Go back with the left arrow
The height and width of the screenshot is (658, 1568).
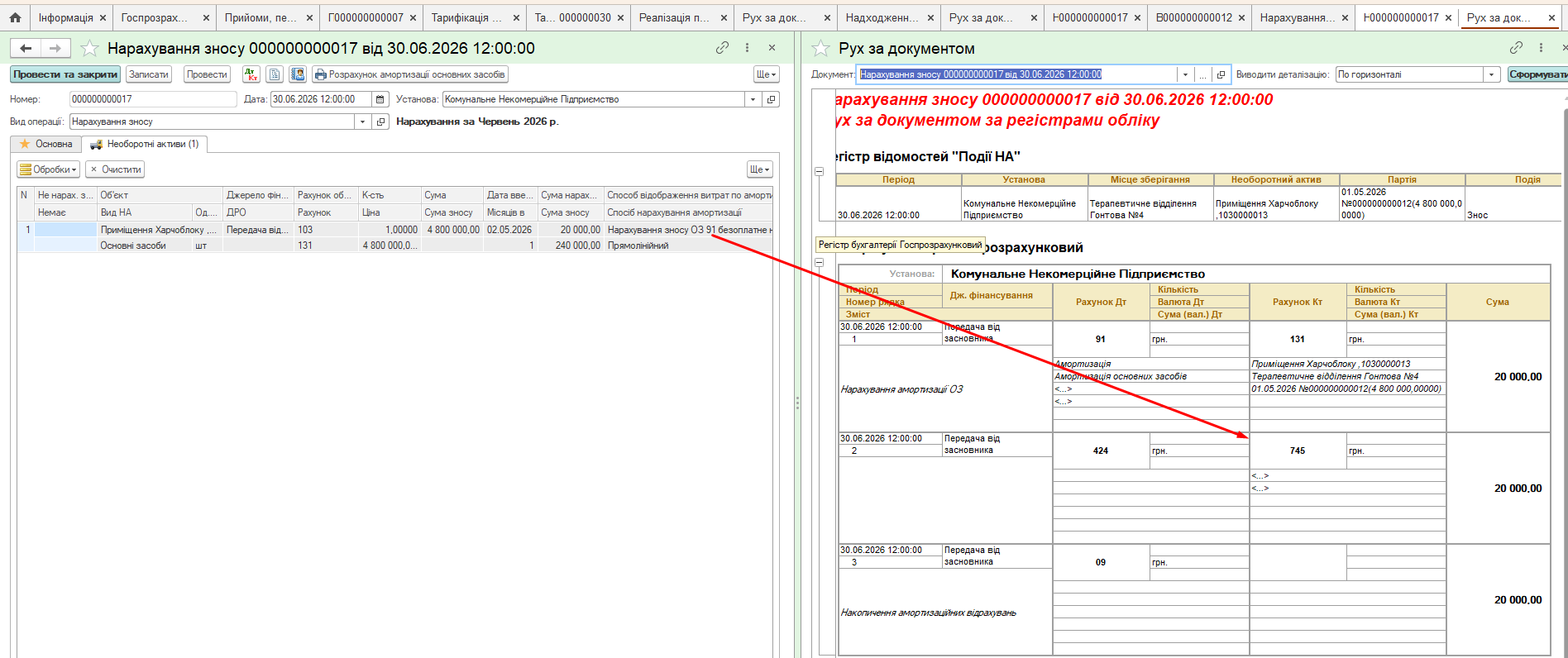[26, 48]
